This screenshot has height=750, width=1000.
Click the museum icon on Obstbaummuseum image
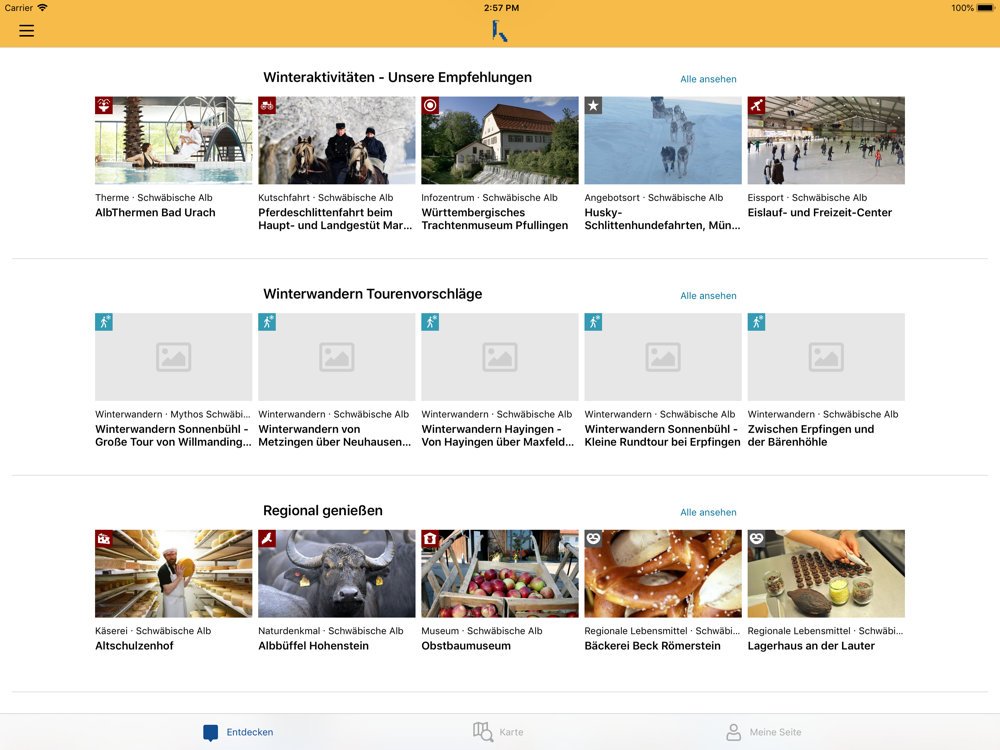(x=430, y=539)
